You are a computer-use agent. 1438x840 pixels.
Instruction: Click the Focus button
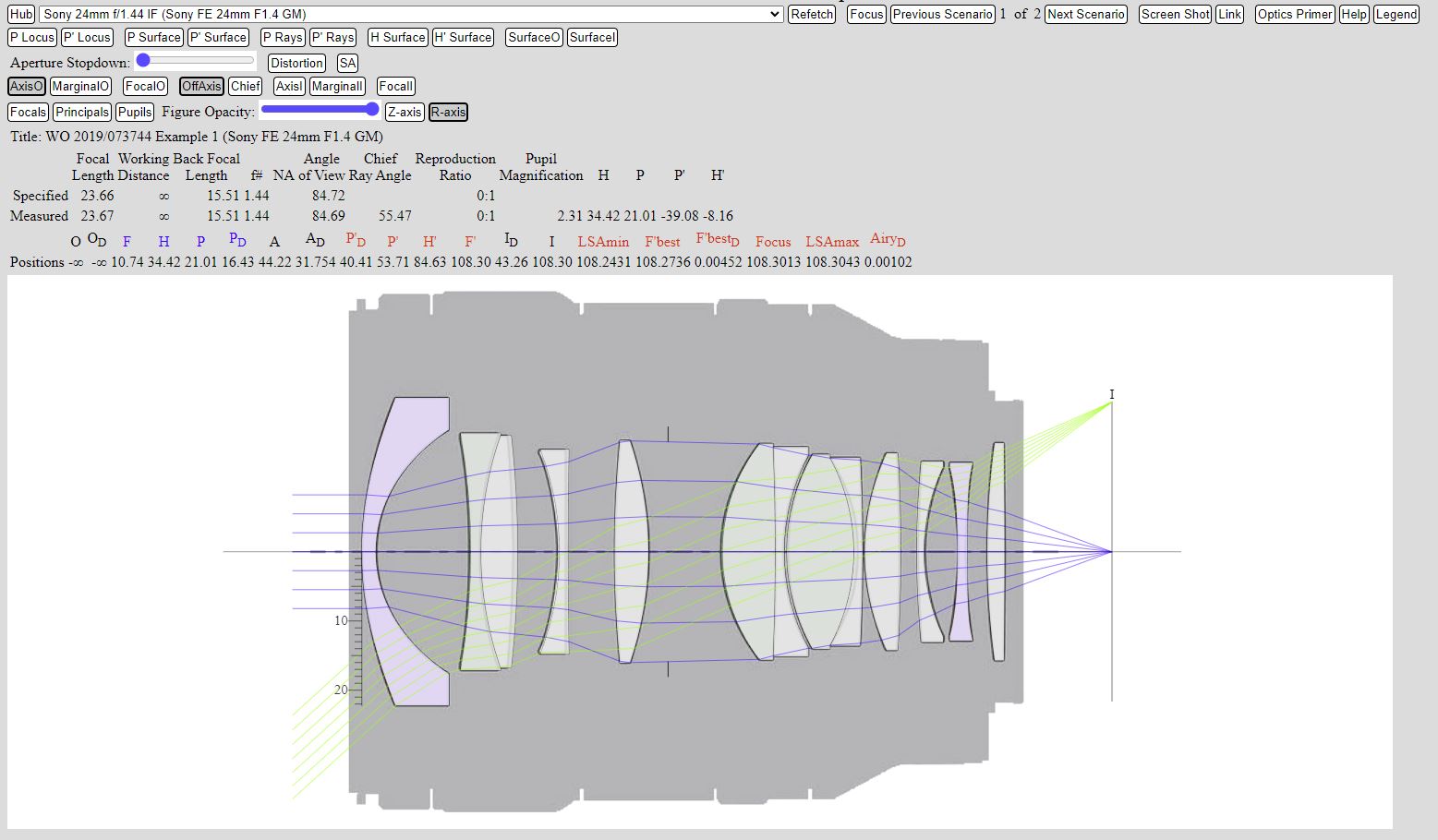click(x=866, y=14)
